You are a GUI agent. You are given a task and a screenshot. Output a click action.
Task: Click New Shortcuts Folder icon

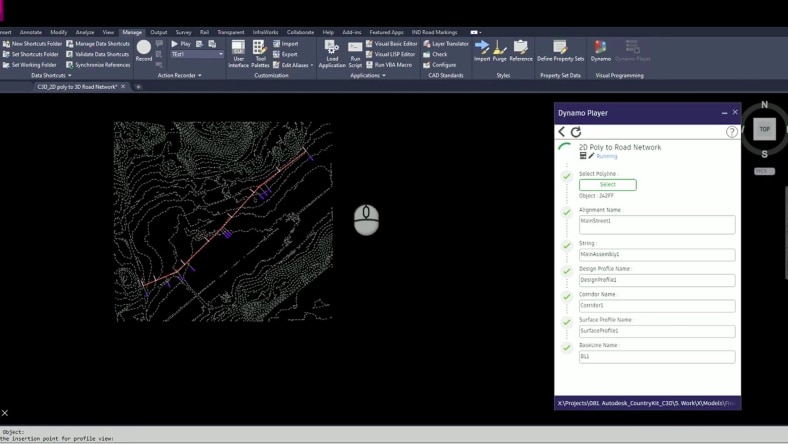pyautogui.click(x=6, y=44)
